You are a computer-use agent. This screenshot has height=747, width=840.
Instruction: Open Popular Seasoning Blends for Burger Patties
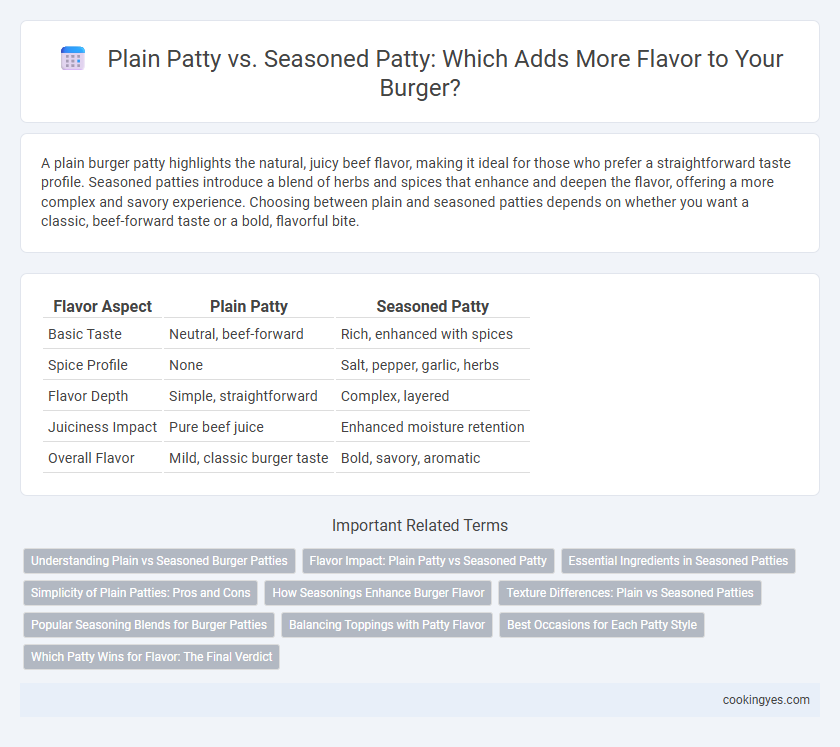click(x=149, y=625)
